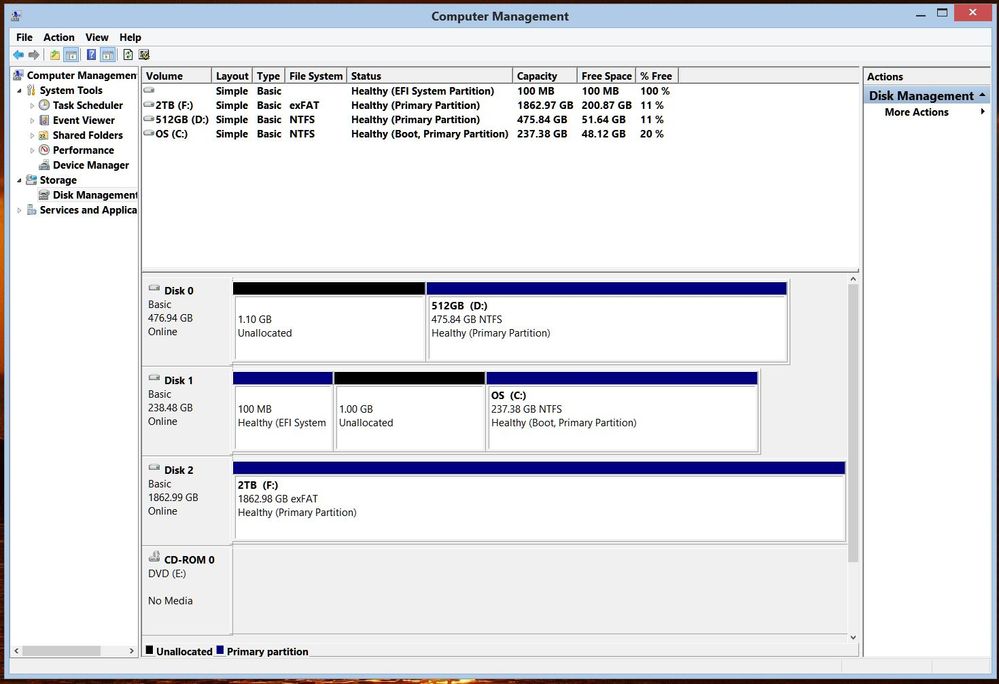
Task: Click the console tree scrollbar right arrow
Action: click(x=131, y=651)
